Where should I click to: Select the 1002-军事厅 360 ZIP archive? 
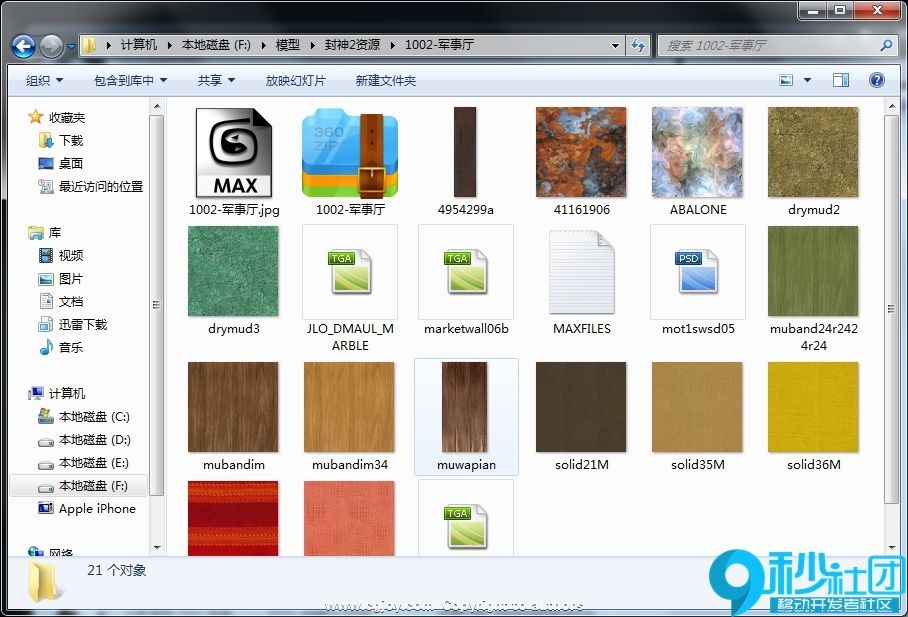pyautogui.click(x=350, y=153)
